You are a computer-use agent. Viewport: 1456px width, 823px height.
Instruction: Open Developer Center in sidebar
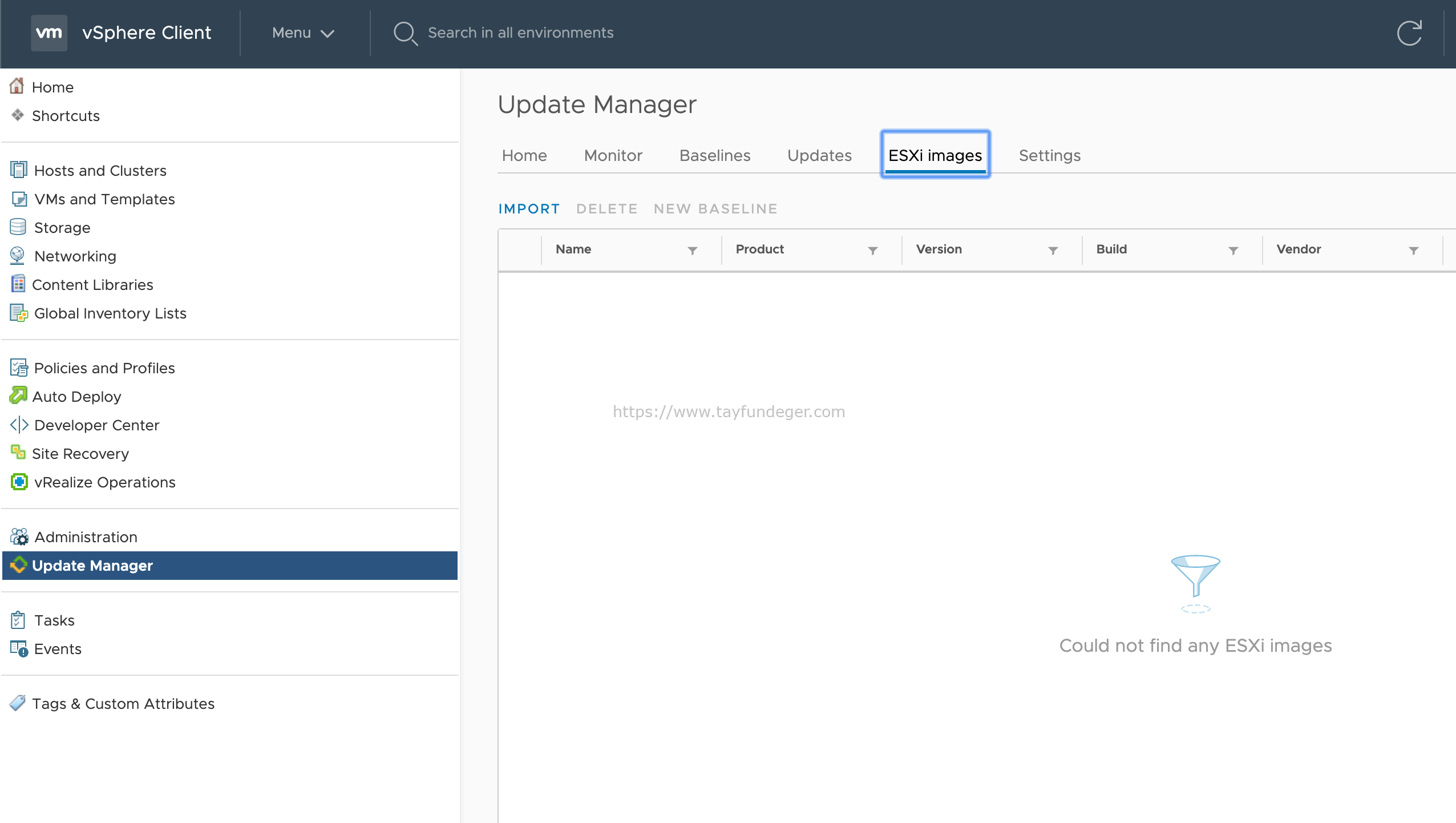96,425
